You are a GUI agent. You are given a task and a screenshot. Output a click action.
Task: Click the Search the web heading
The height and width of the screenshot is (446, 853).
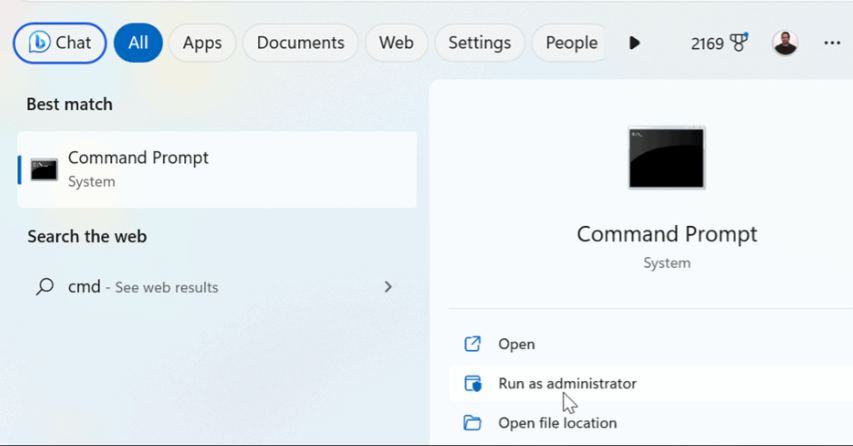(87, 236)
